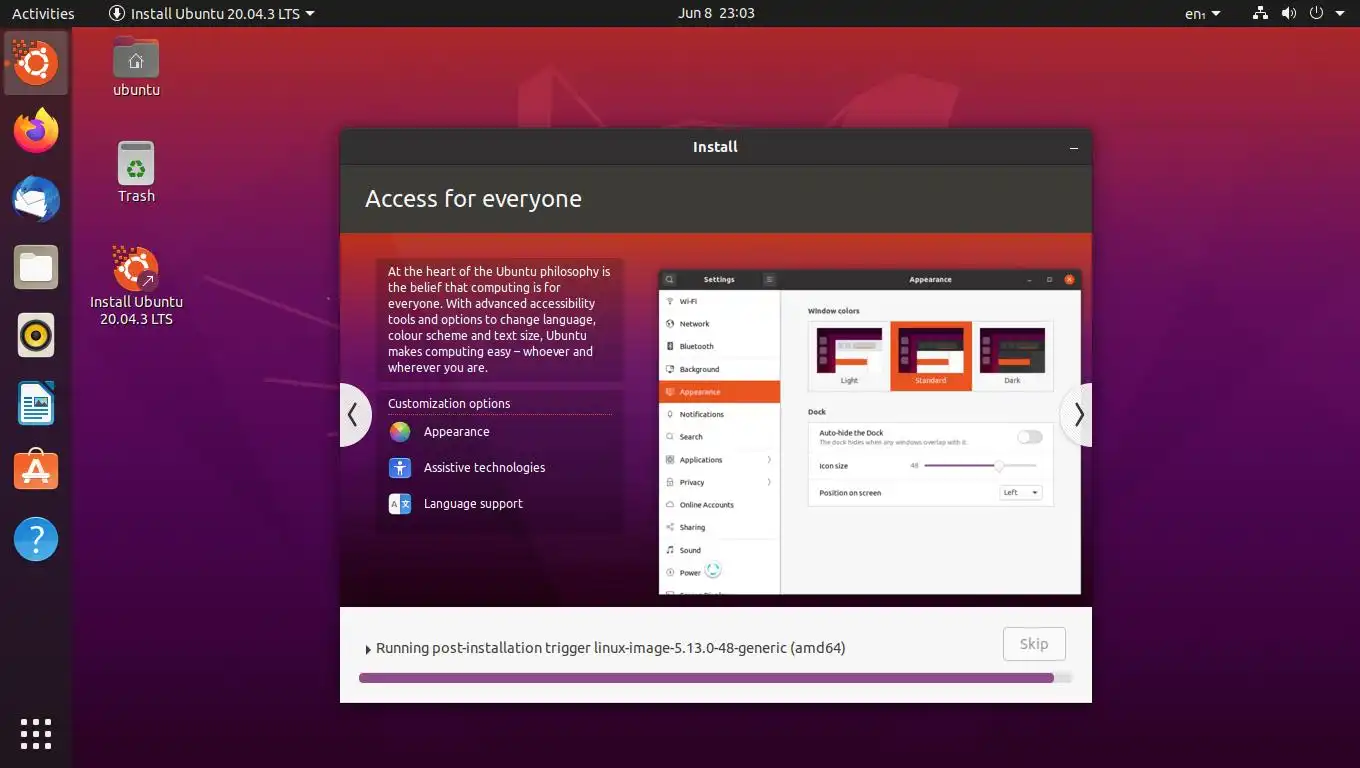
Task: Click the search icon in Settings preview
Action: point(670,279)
